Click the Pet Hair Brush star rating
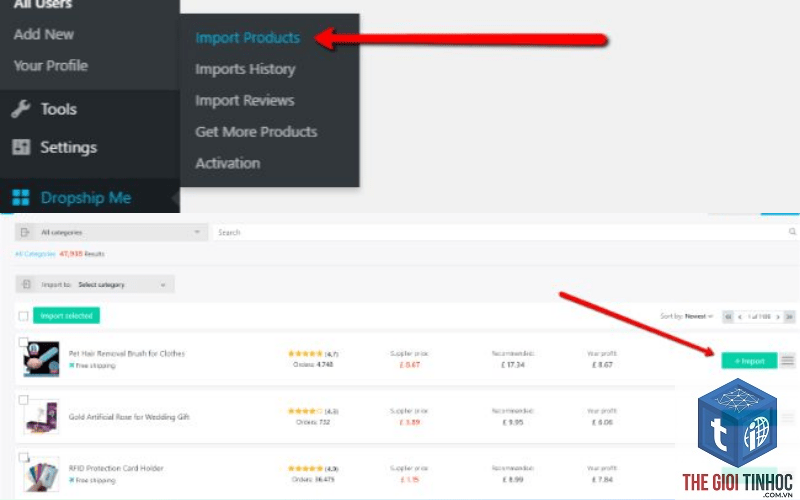 click(x=305, y=354)
